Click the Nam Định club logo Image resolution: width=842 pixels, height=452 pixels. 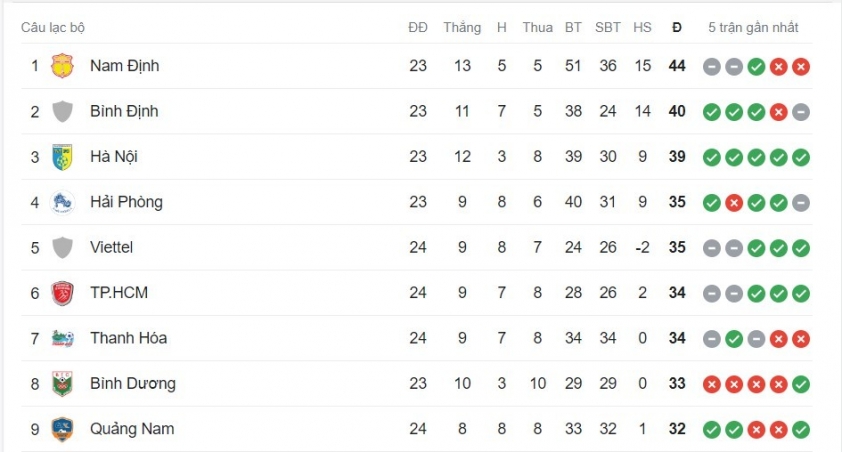click(x=63, y=66)
